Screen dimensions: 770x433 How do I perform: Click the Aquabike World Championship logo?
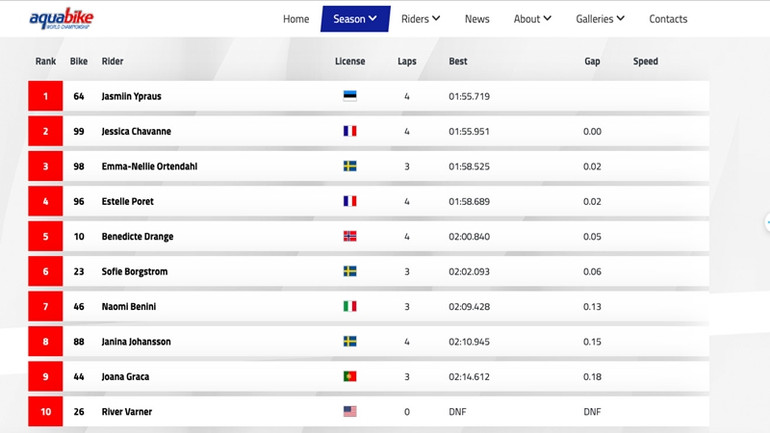61,19
